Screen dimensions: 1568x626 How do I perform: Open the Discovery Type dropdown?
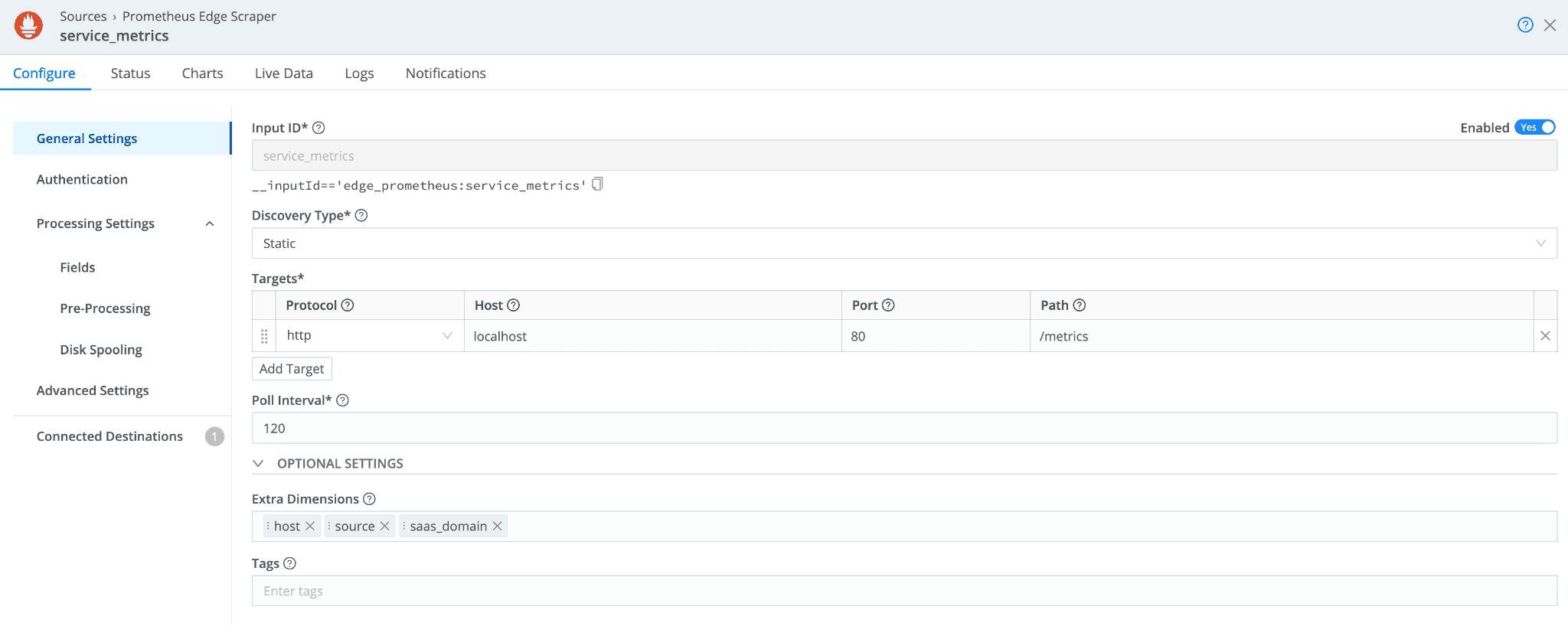pyautogui.click(x=903, y=243)
